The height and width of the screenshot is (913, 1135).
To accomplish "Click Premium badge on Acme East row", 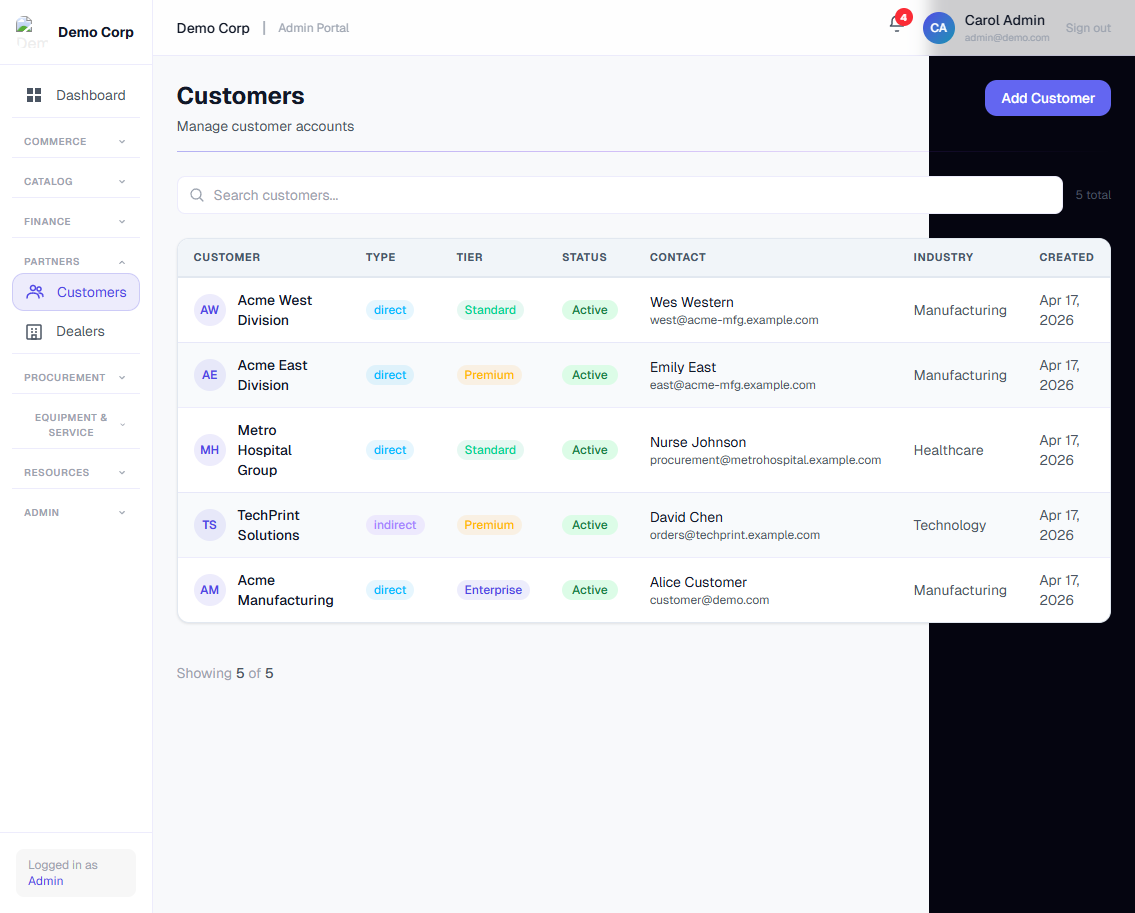I will [x=489, y=375].
